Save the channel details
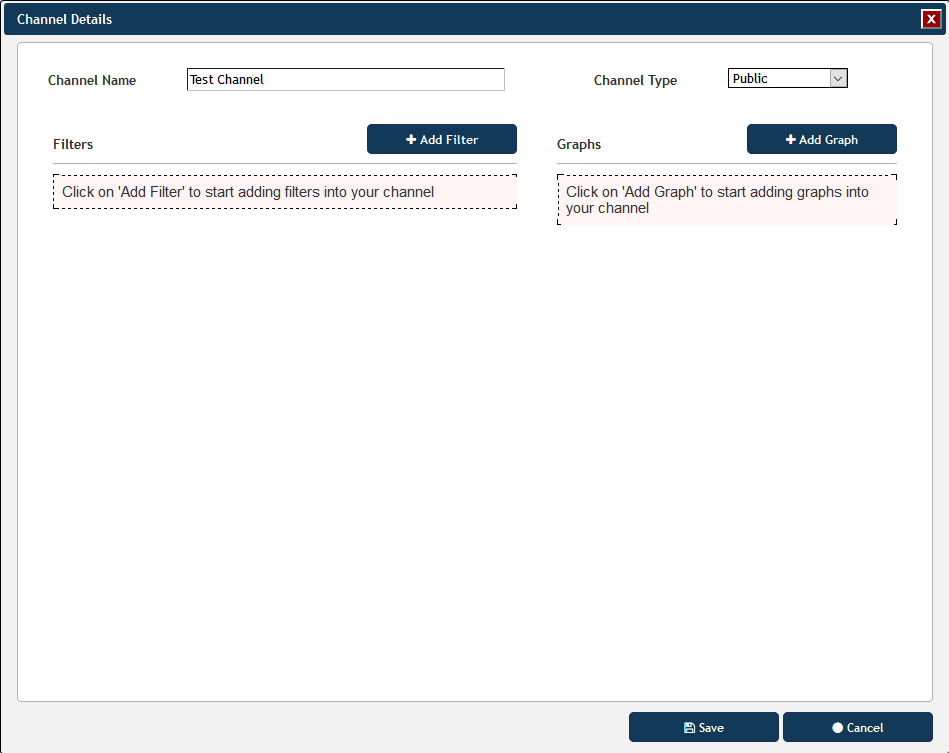The image size is (949, 753). click(x=703, y=727)
